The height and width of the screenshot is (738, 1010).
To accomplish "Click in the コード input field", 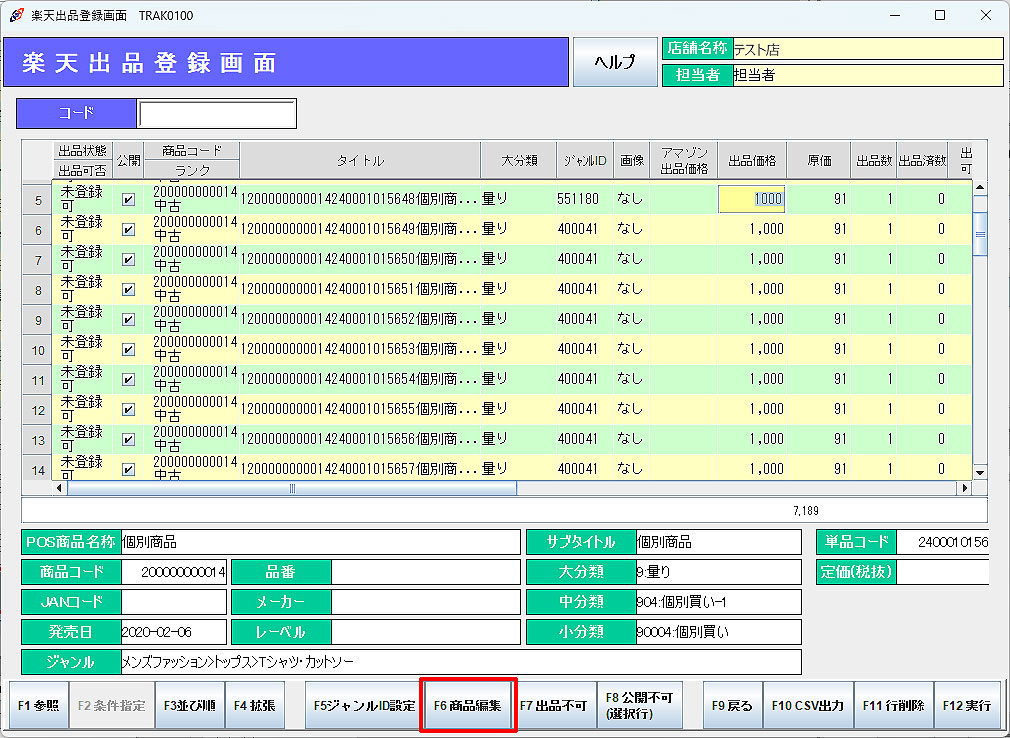I will coord(217,114).
